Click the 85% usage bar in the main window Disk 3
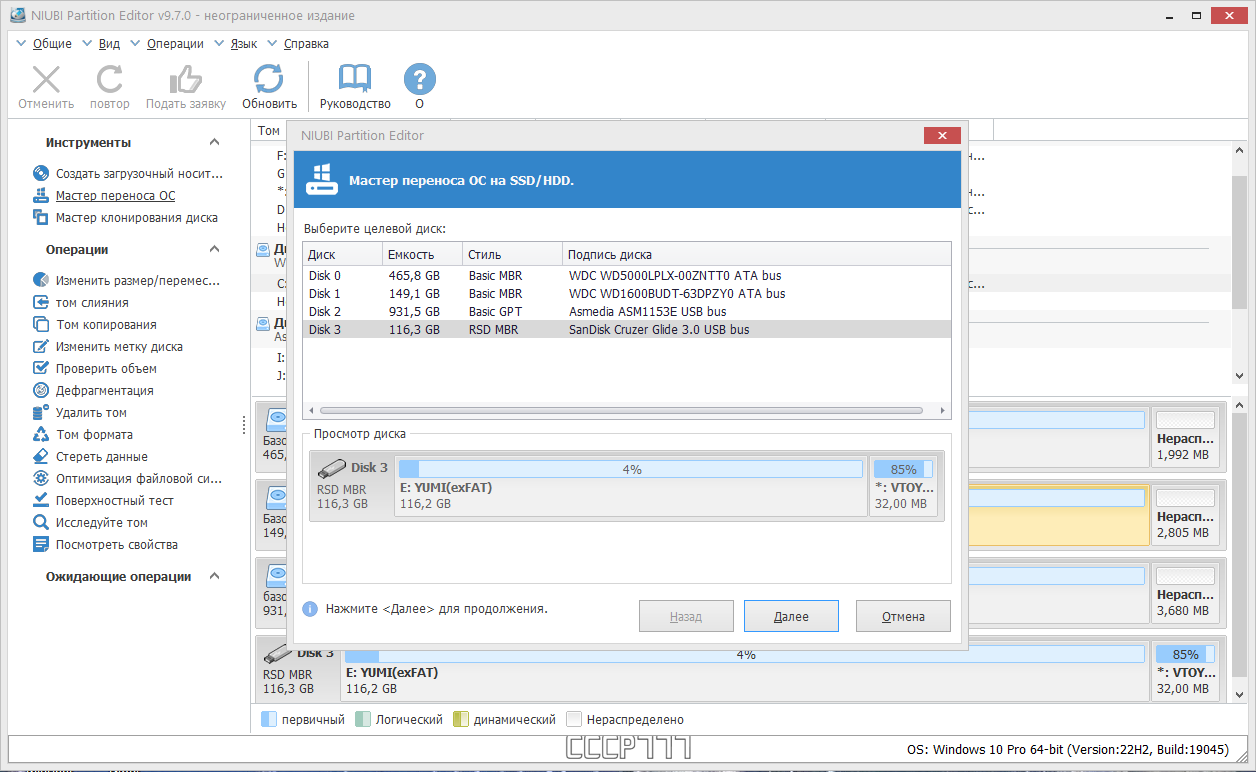 [1185, 654]
